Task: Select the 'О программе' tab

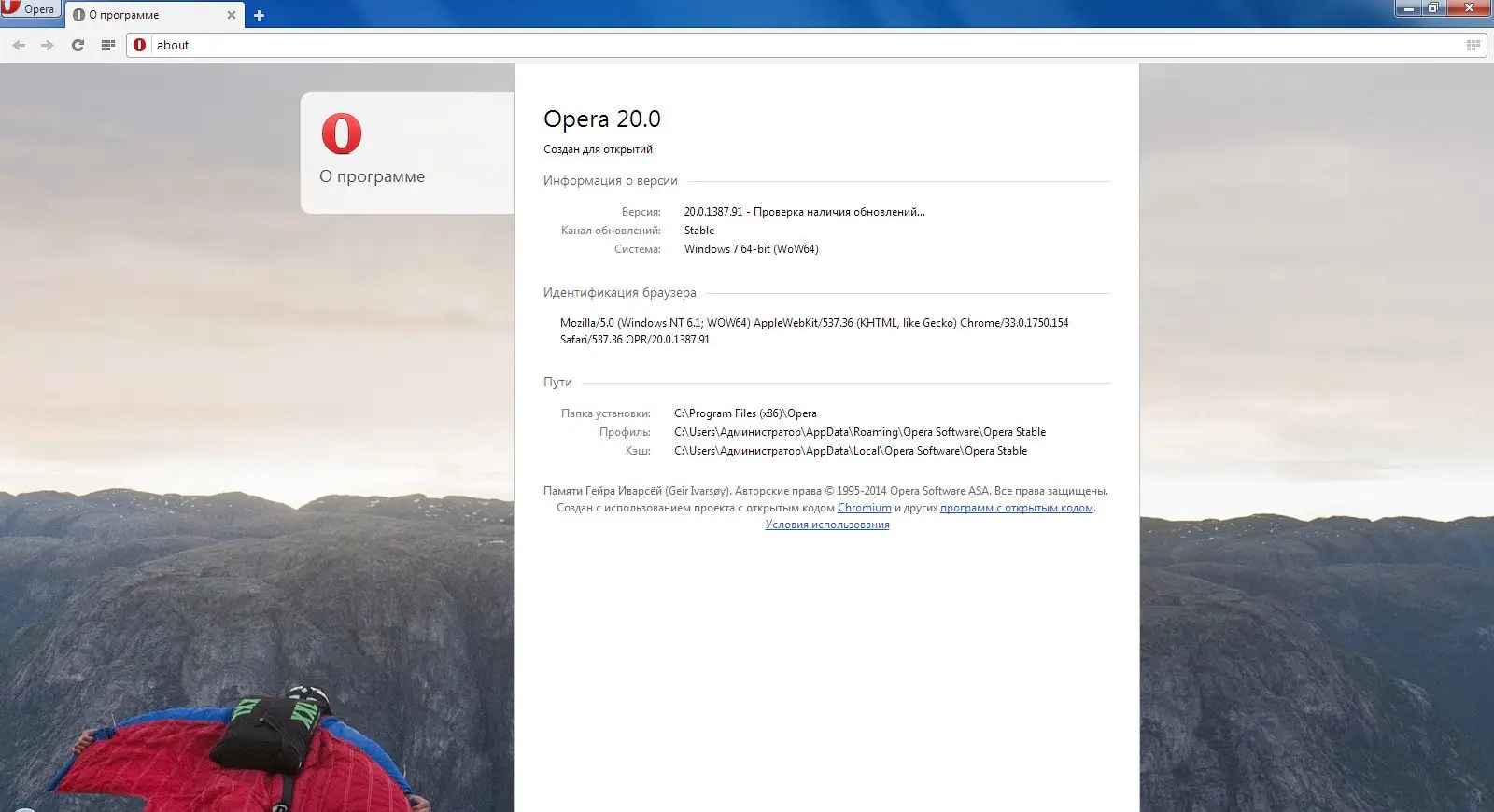Action: tap(154, 15)
